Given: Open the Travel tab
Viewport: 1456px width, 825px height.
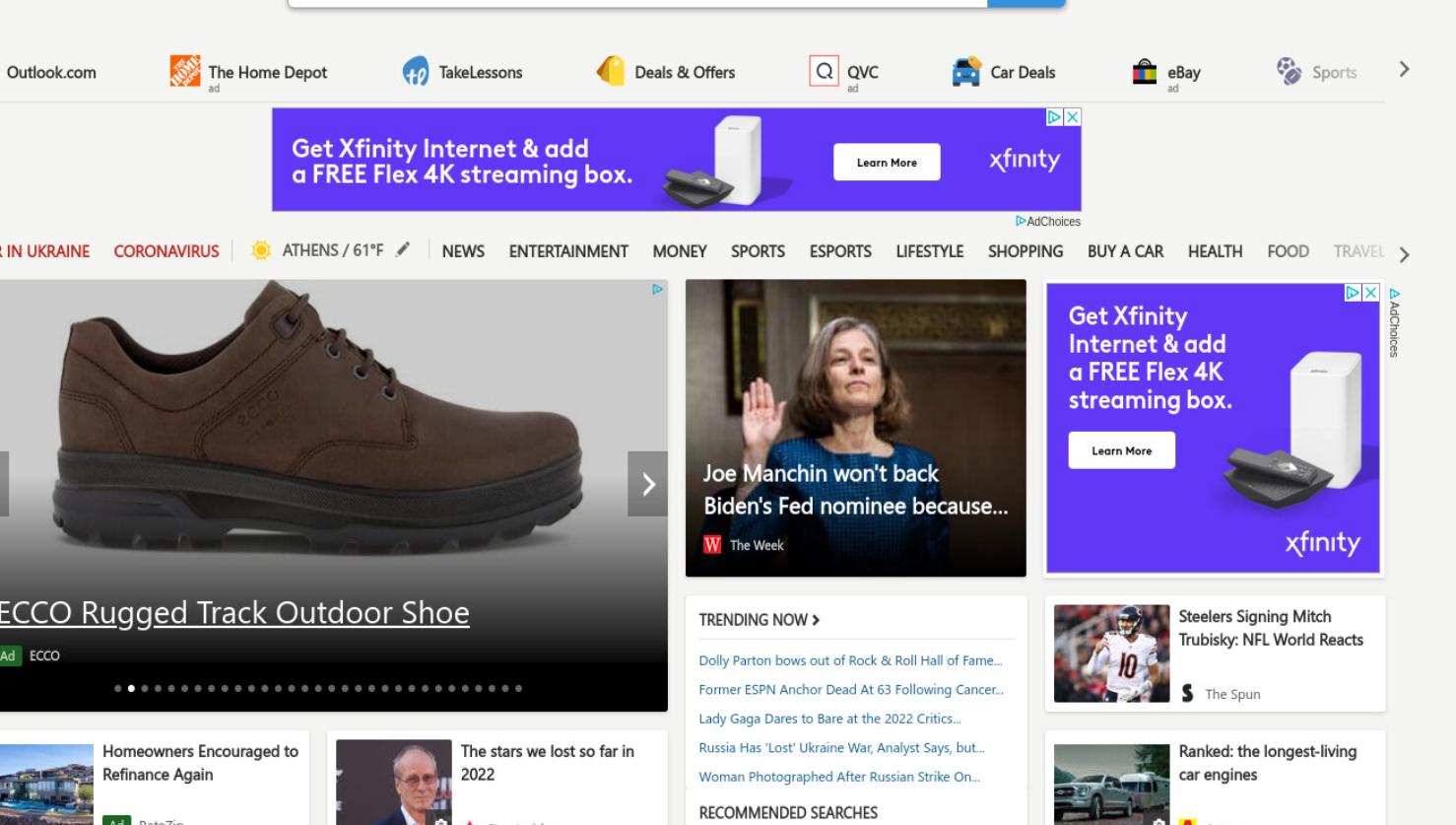Looking at the screenshot, I should tap(1358, 251).
